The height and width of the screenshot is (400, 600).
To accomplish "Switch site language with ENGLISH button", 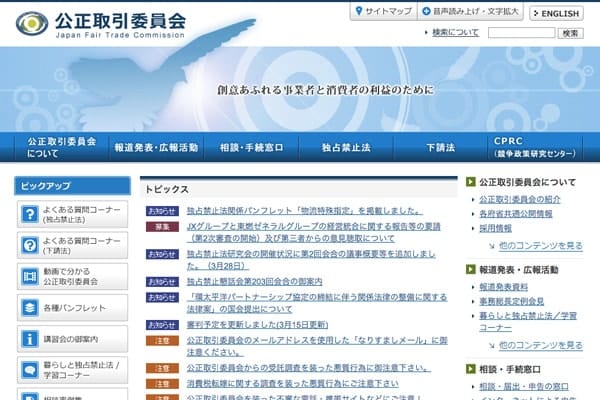I will (555, 13).
